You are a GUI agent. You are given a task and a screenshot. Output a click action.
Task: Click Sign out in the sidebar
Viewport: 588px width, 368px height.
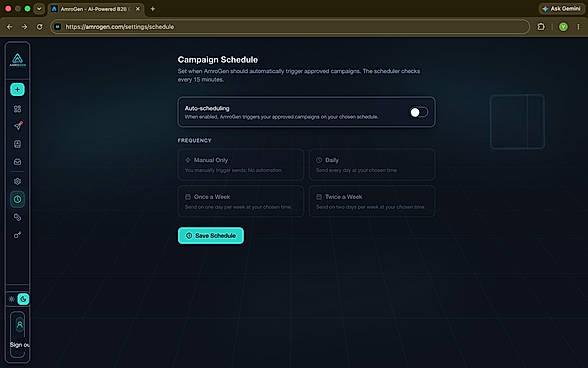20,345
